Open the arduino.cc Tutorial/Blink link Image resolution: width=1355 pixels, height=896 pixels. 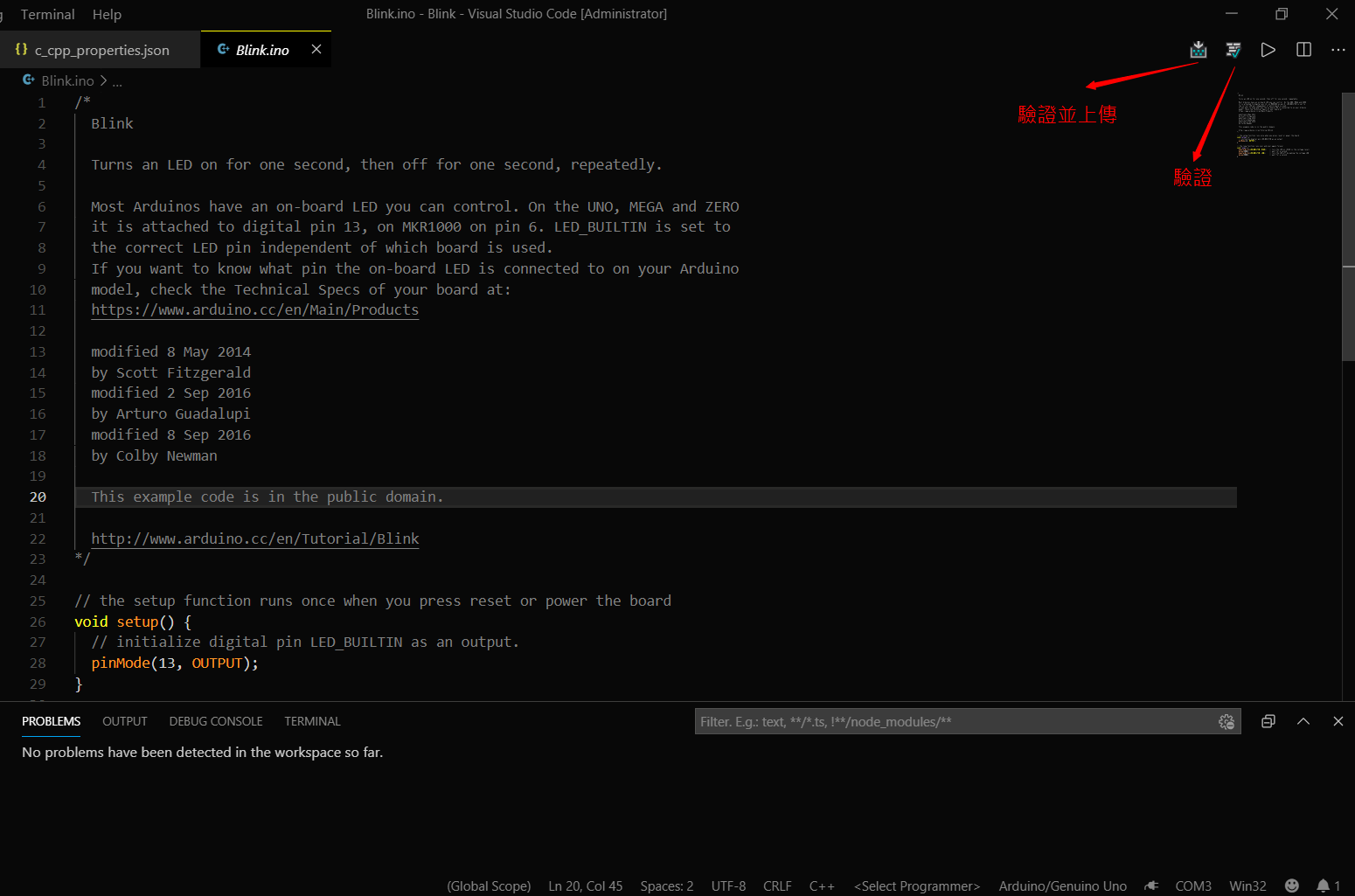255,538
